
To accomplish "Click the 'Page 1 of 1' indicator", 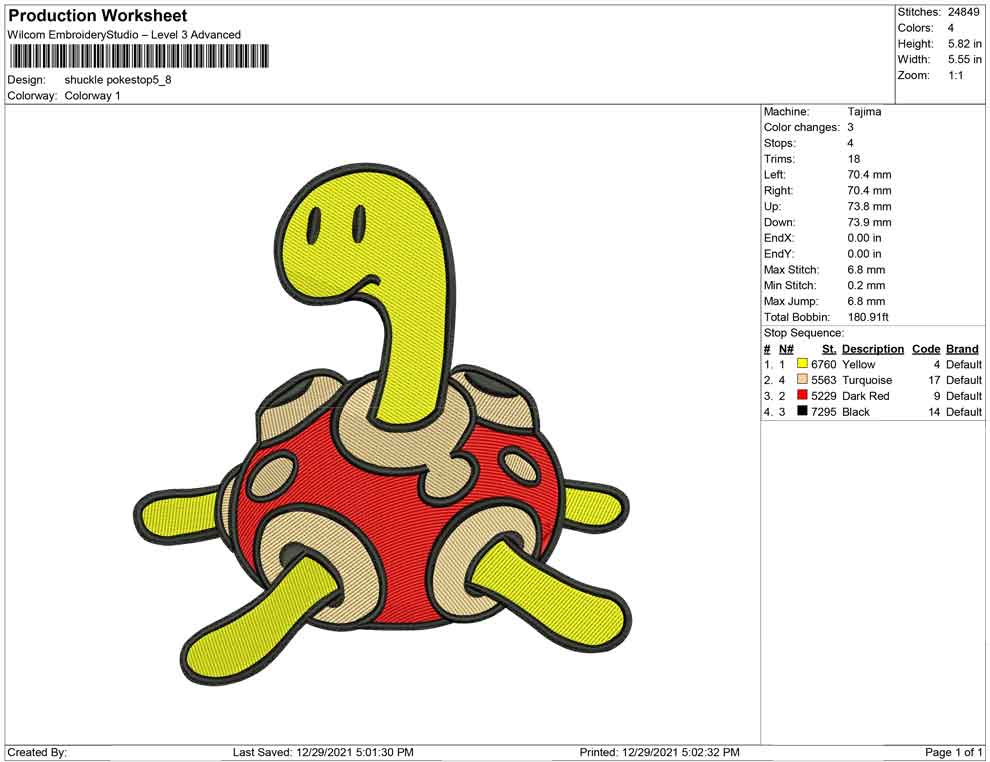I will pyautogui.click(x=953, y=752).
